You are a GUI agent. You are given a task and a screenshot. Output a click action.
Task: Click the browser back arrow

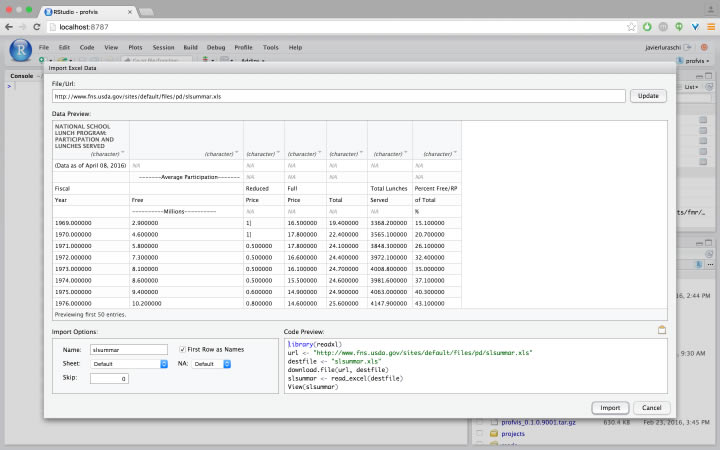point(10,27)
